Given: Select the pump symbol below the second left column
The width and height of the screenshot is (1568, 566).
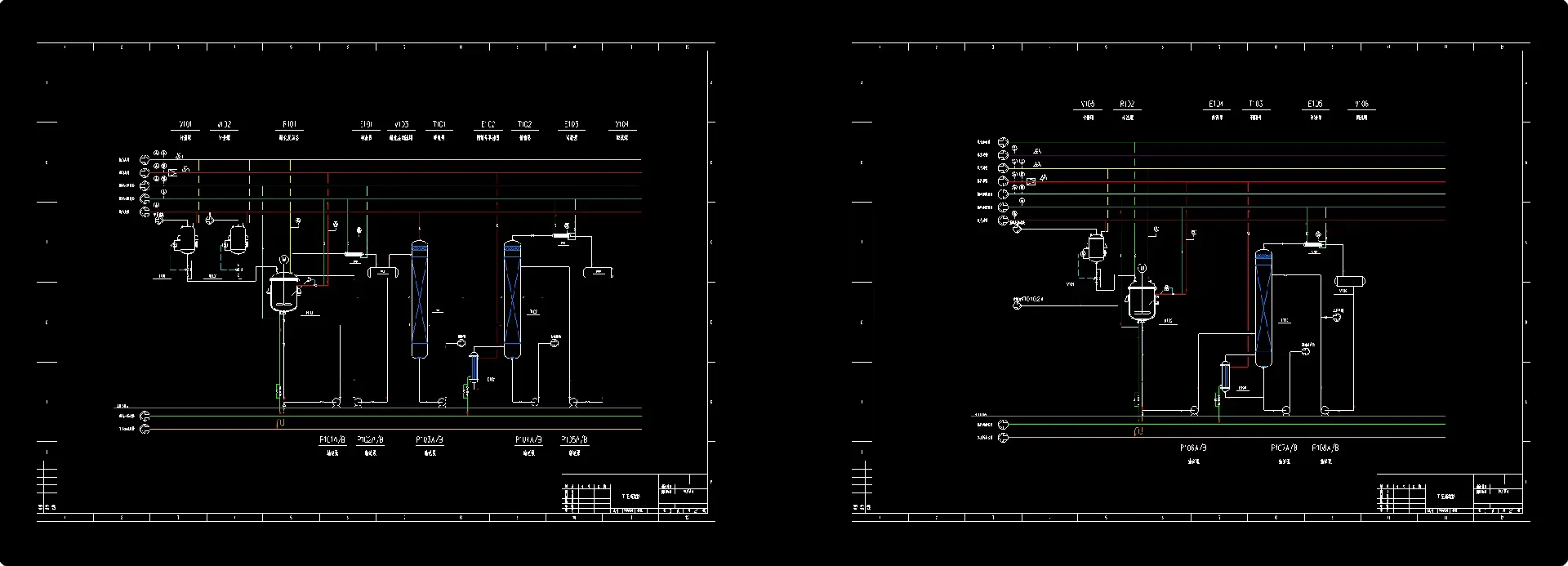Looking at the screenshot, I should click(x=534, y=401).
